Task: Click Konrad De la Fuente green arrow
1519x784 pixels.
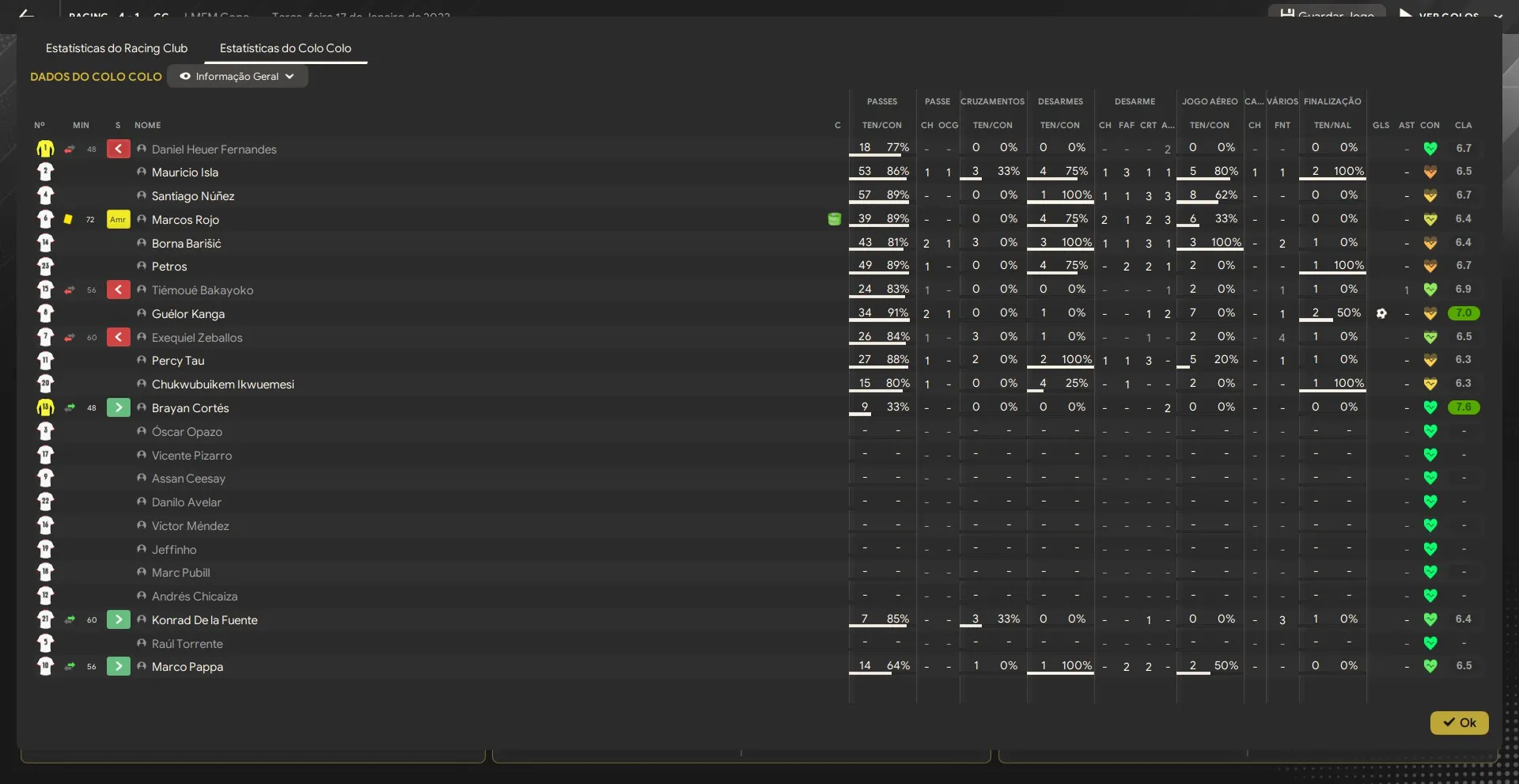Action: (x=118, y=619)
